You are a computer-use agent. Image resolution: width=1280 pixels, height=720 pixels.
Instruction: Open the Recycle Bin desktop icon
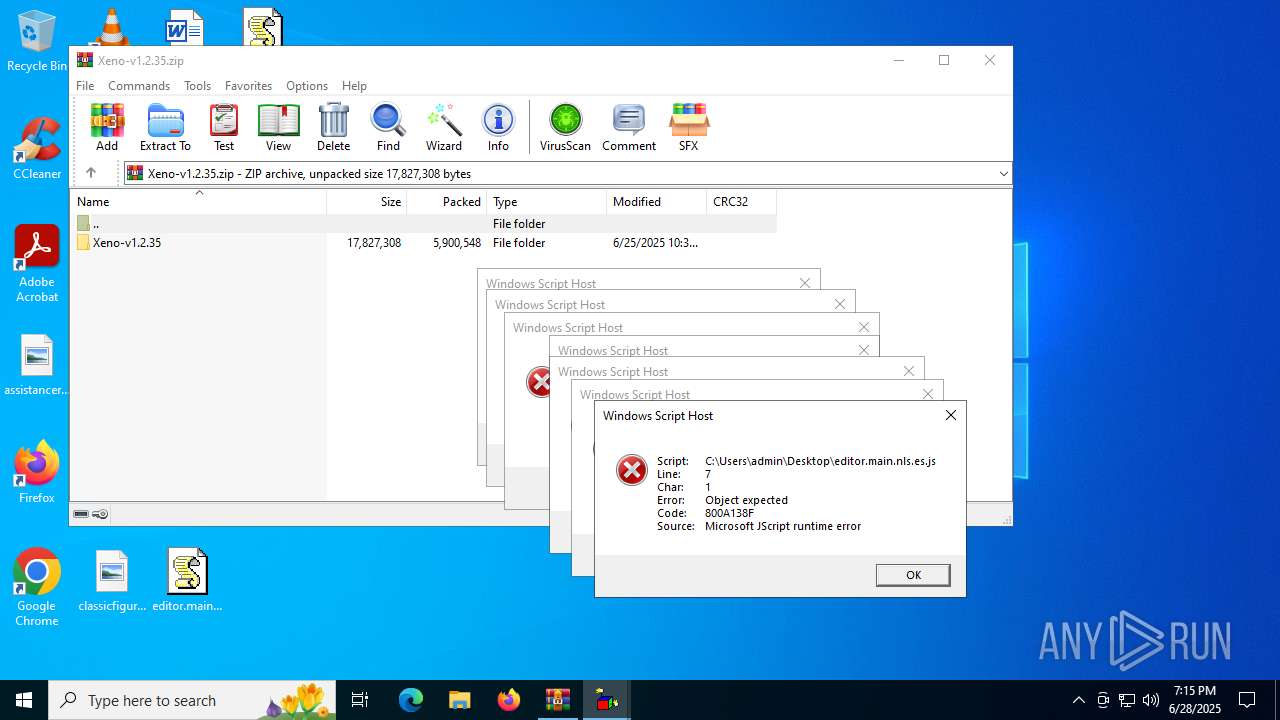click(37, 42)
